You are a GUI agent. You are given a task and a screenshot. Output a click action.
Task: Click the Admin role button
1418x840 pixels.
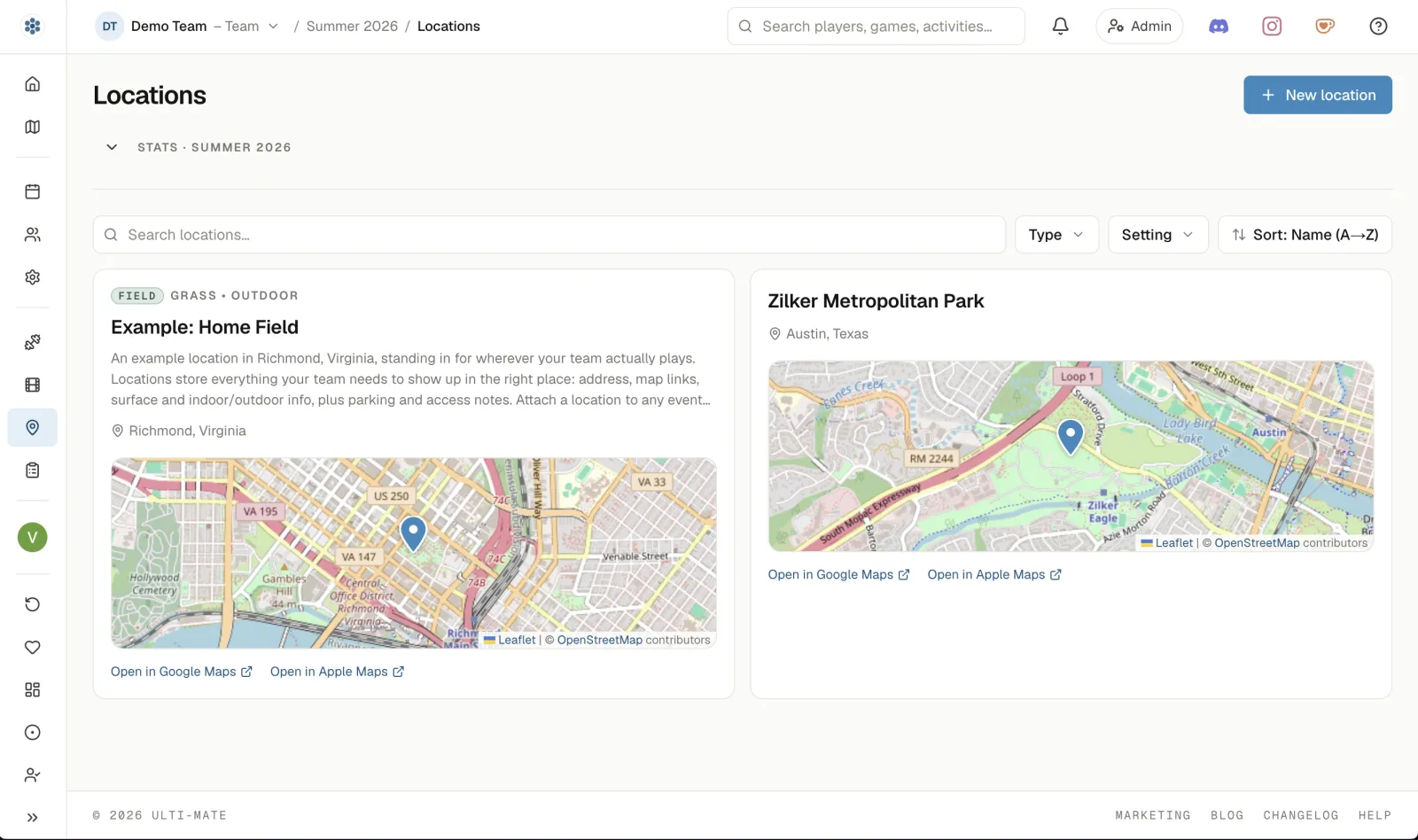[x=1140, y=27]
